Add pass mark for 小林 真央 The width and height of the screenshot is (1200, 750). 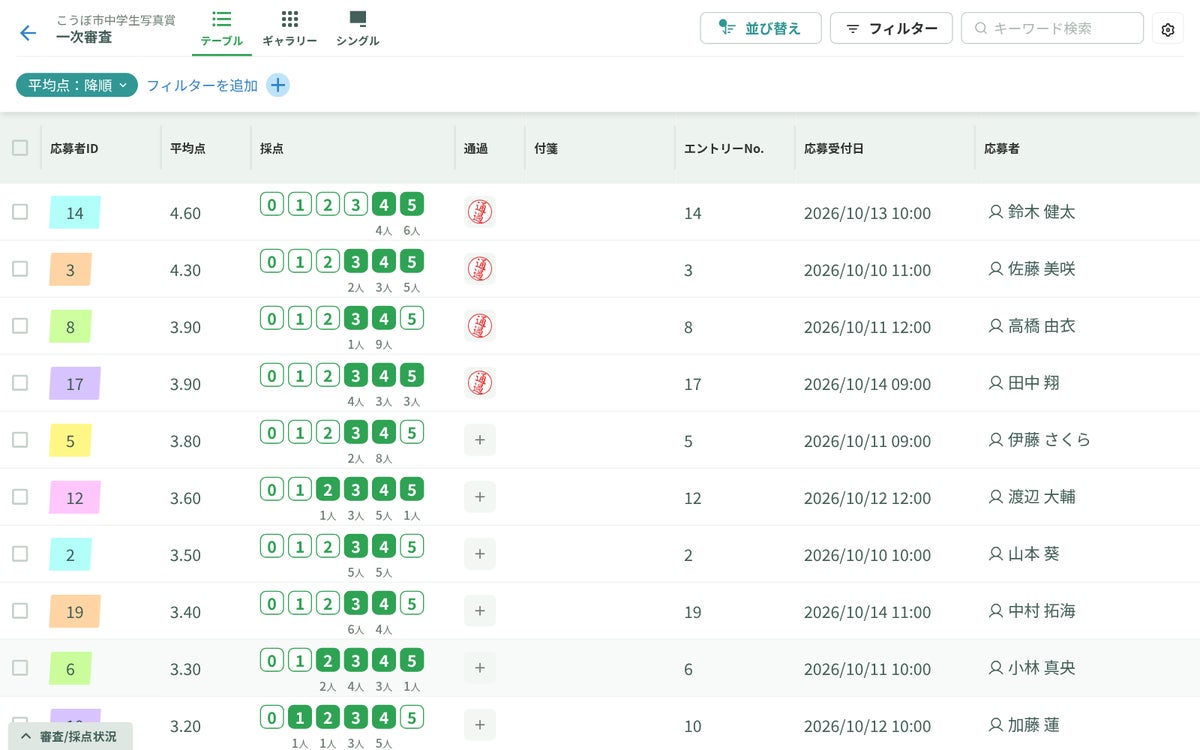click(x=480, y=668)
